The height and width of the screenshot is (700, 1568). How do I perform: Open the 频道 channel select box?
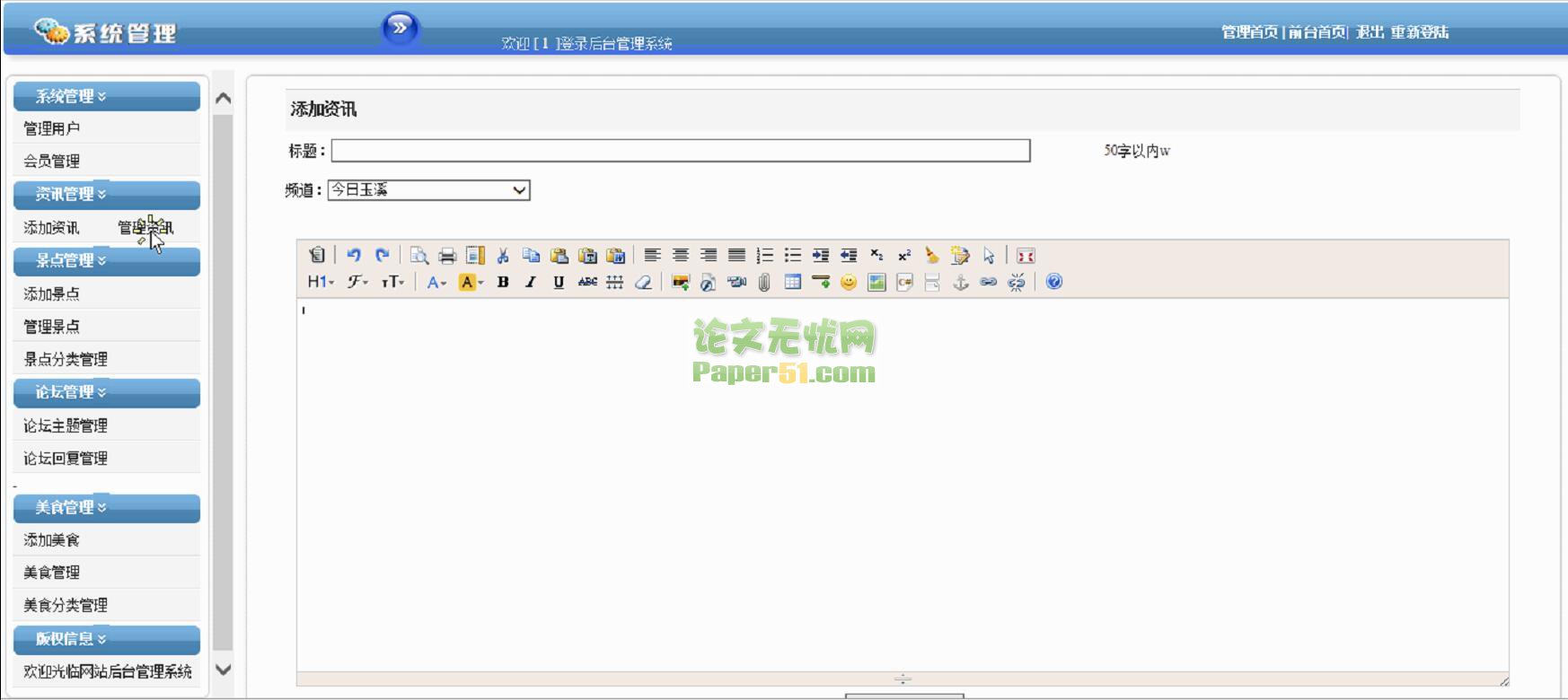(428, 190)
